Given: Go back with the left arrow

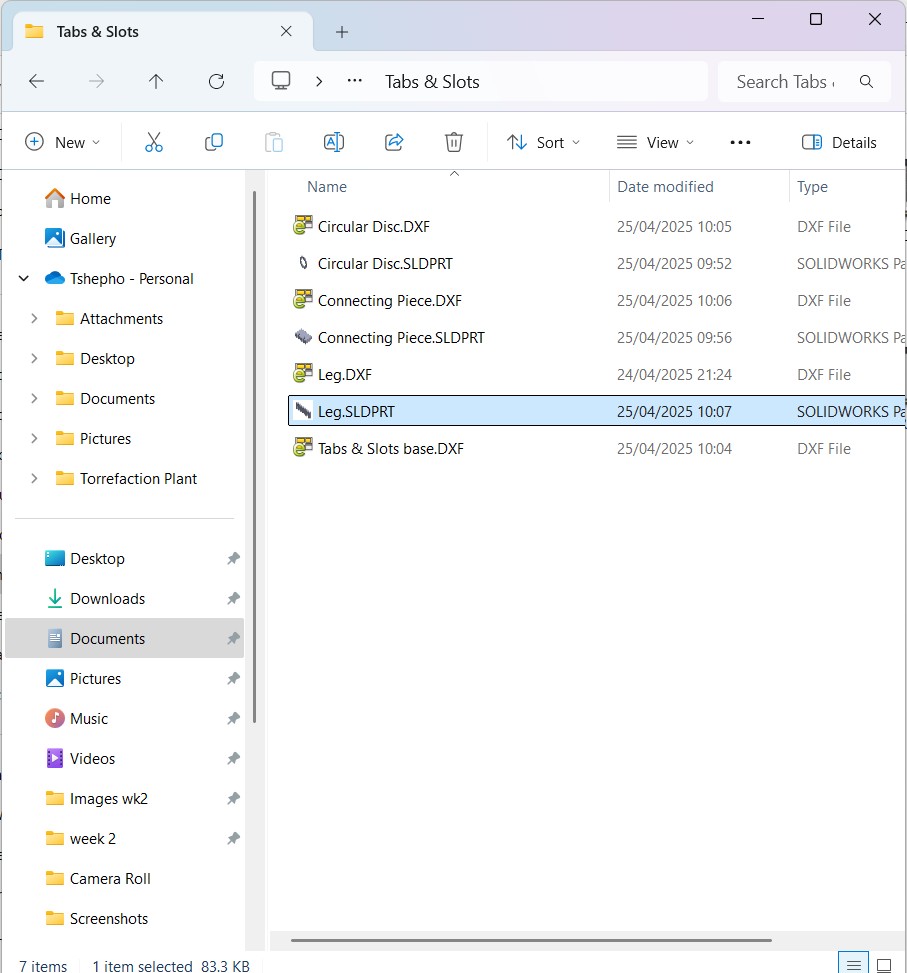Looking at the screenshot, I should pyautogui.click(x=37, y=81).
